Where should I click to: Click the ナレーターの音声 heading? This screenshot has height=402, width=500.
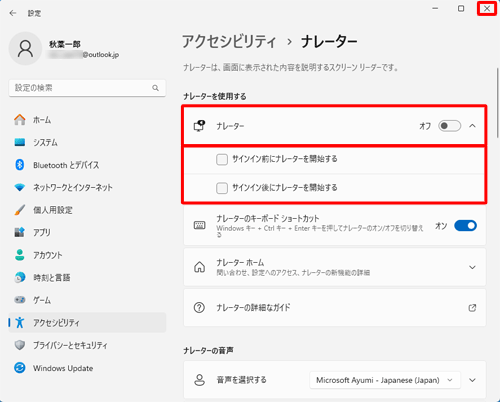208,350
